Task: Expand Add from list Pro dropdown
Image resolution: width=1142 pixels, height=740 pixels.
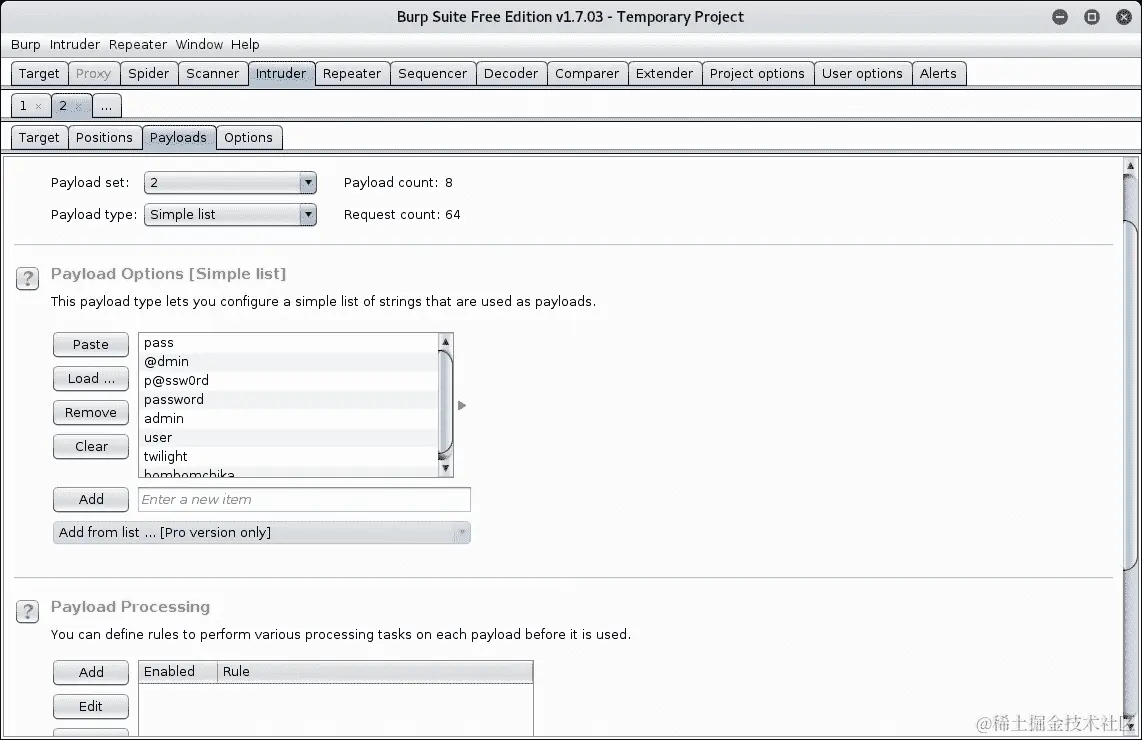Action: (261, 532)
